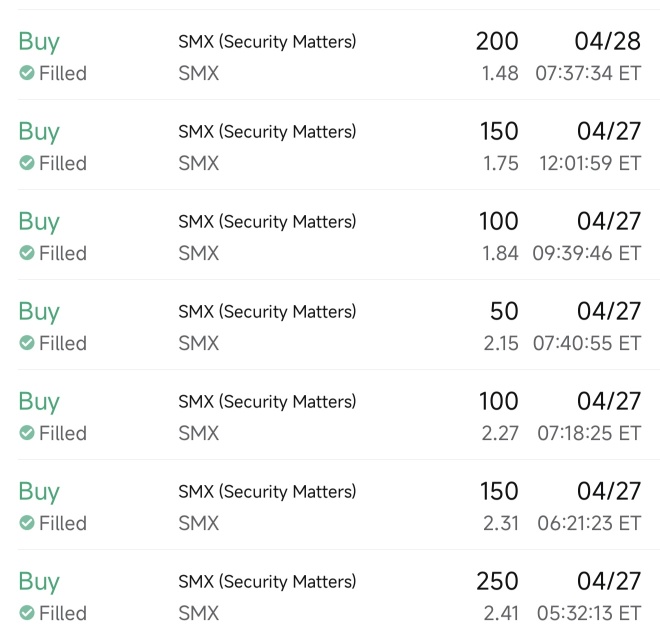The image size is (660, 641).
Task: Click the Filled checkmark icon for 05:32:13 order
Action: [x=27, y=613]
